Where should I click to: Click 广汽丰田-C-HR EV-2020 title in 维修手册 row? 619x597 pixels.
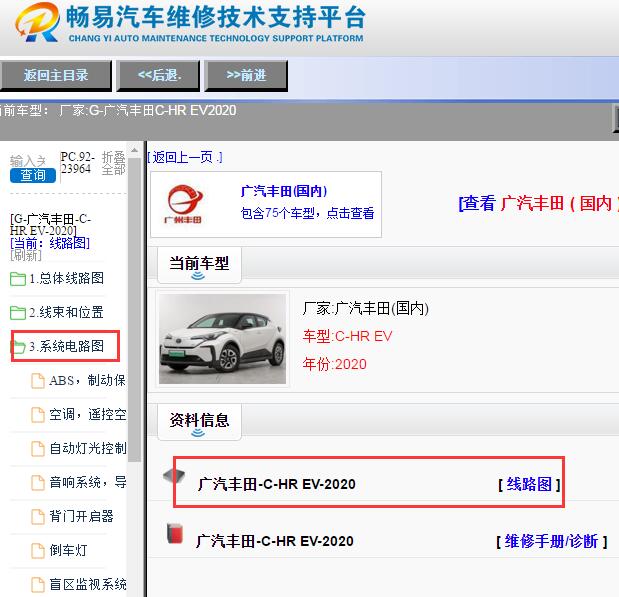coord(275,541)
